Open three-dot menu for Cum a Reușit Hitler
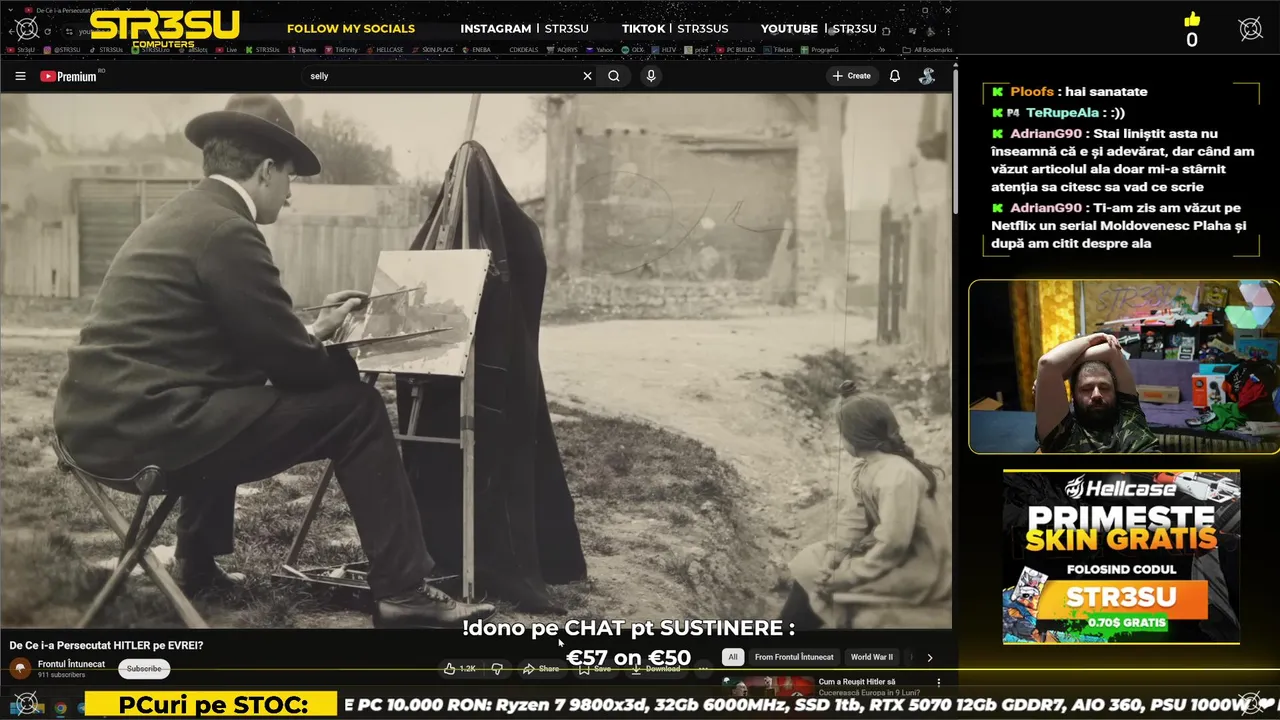Viewport: 1280px width, 720px height. 939,682
